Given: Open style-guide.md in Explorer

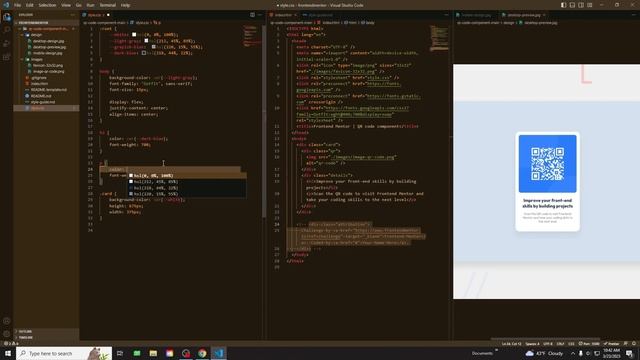Looking at the screenshot, I should [43, 102].
